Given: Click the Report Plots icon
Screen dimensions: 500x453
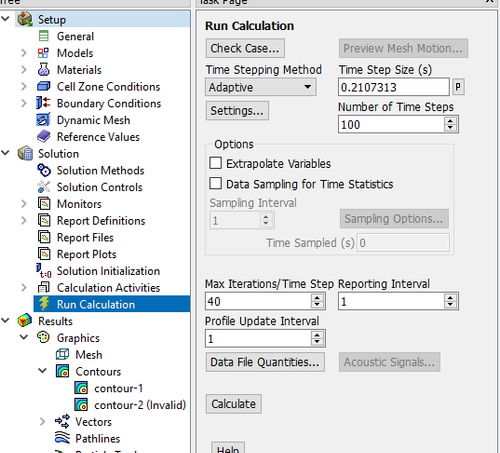Looking at the screenshot, I should (44, 254).
